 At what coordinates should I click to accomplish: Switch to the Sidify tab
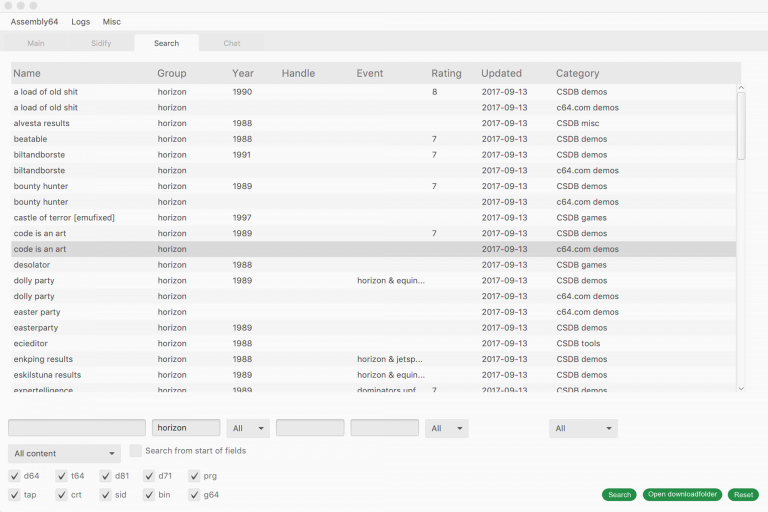(x=101, y=43)
